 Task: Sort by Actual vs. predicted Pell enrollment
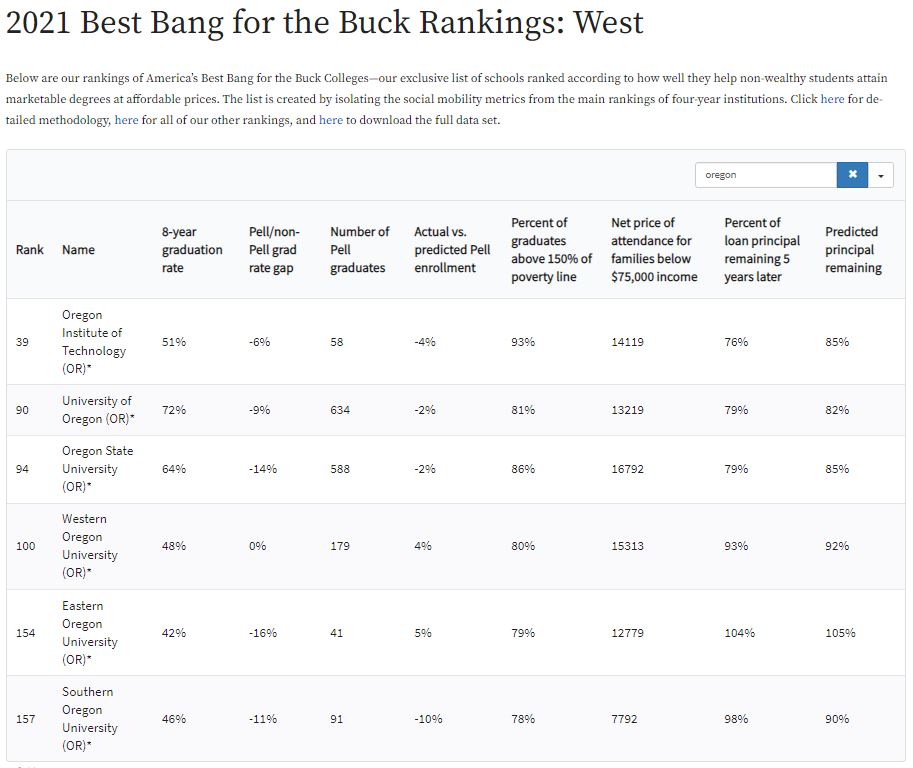coord(452,250)
